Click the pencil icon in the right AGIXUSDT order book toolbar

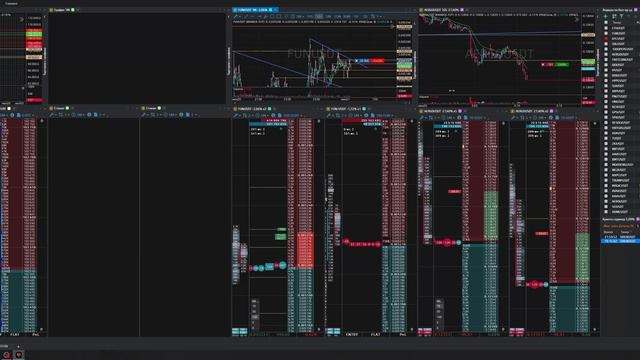[514, 118]
